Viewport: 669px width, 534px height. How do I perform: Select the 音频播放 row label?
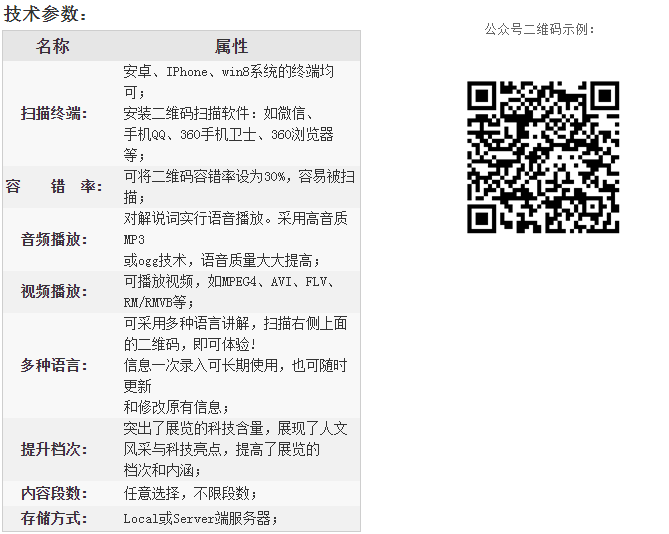(54, 239)
